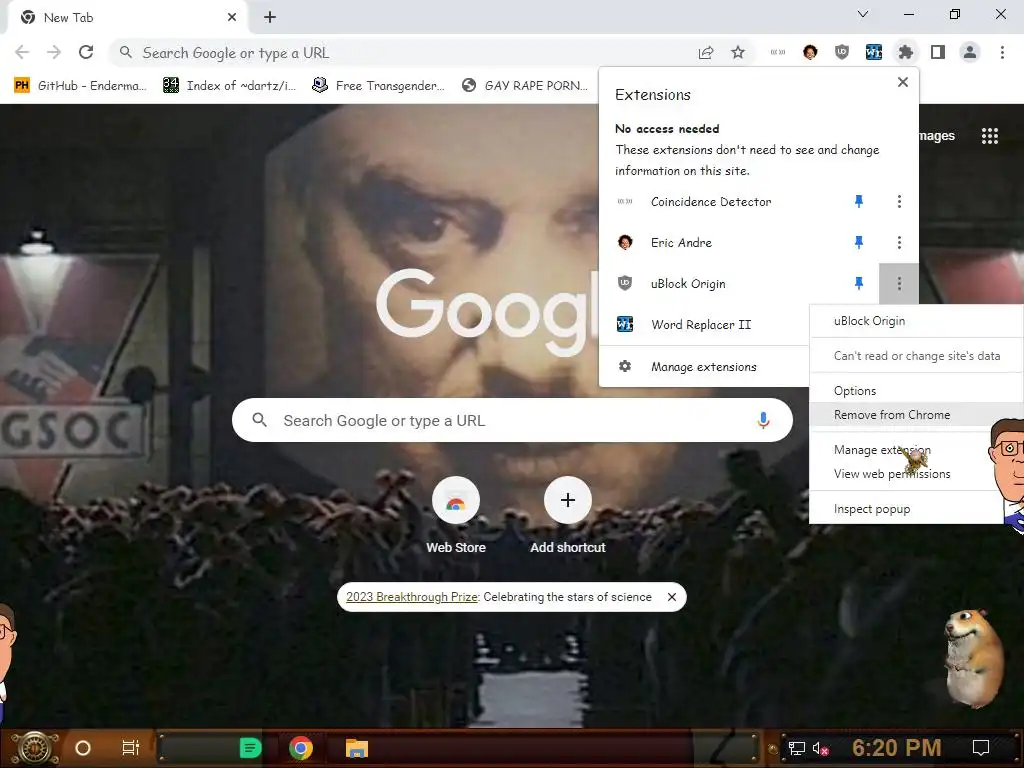Share this page icon in address bar
Image resolution: width=1024 pixels, height=768 pixels.
coord(706,53)
